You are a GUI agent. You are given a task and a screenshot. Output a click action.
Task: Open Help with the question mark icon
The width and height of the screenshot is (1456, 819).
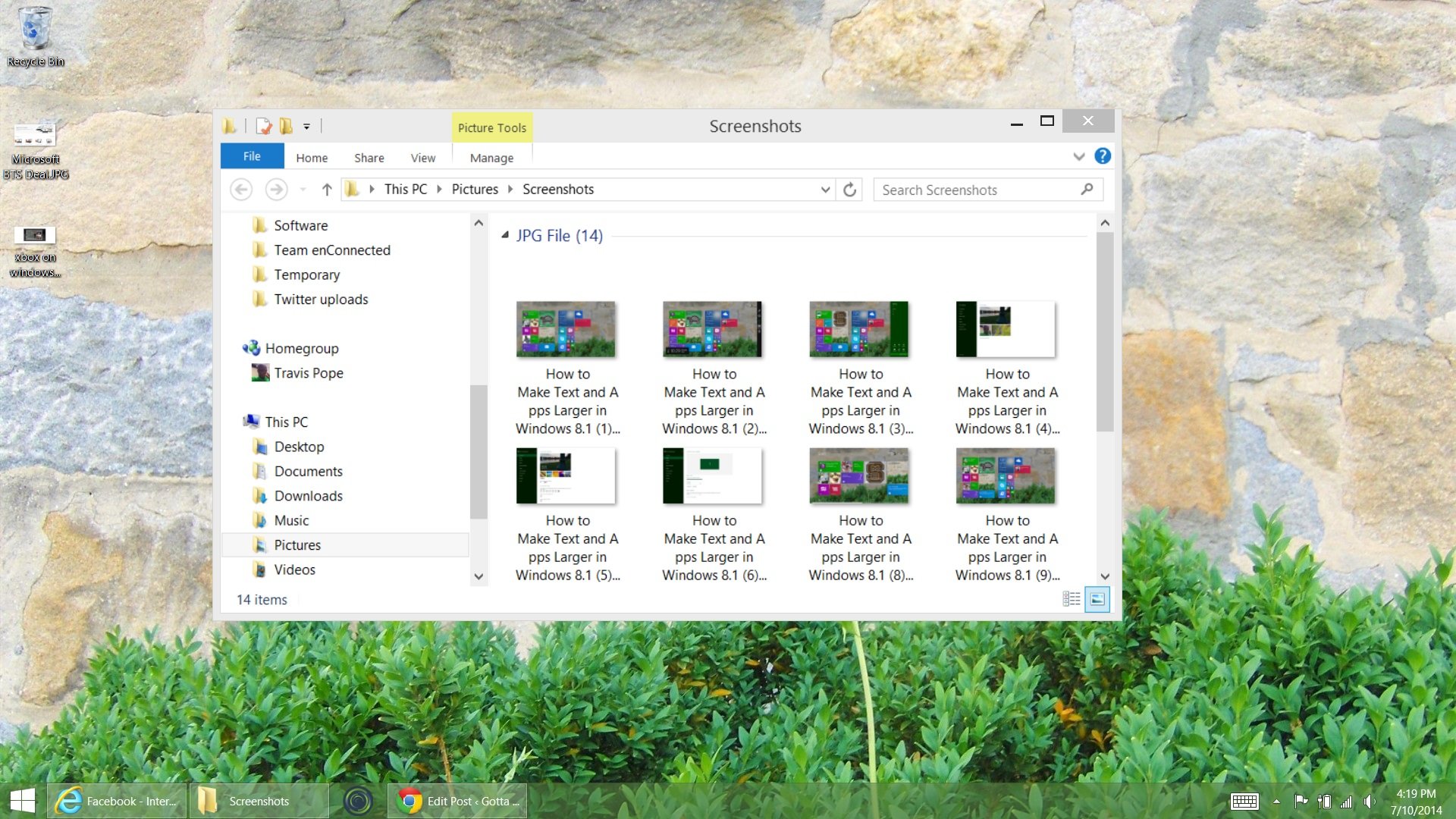tap(1103, 156)
